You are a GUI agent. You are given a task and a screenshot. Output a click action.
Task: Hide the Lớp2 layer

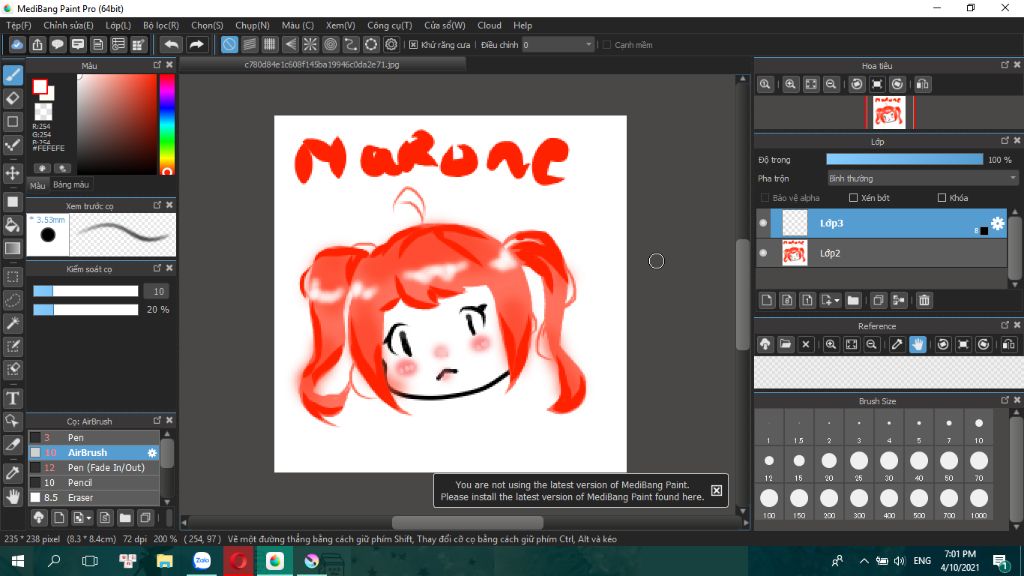(763, 253)
